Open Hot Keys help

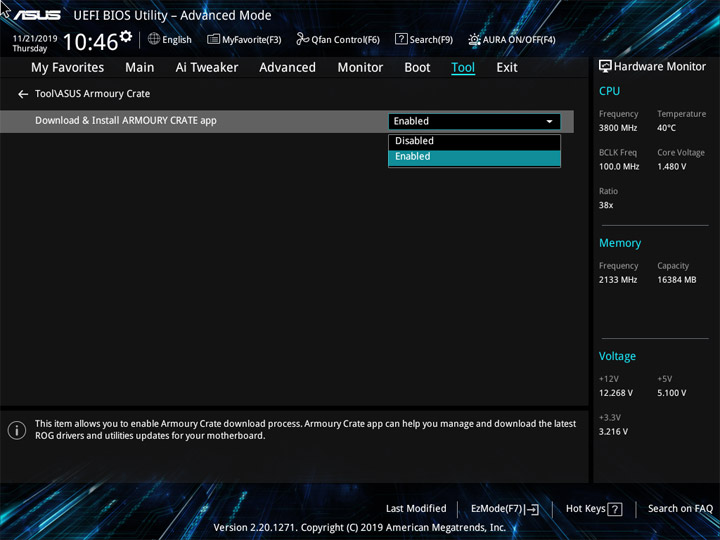[x=585, y=509]
